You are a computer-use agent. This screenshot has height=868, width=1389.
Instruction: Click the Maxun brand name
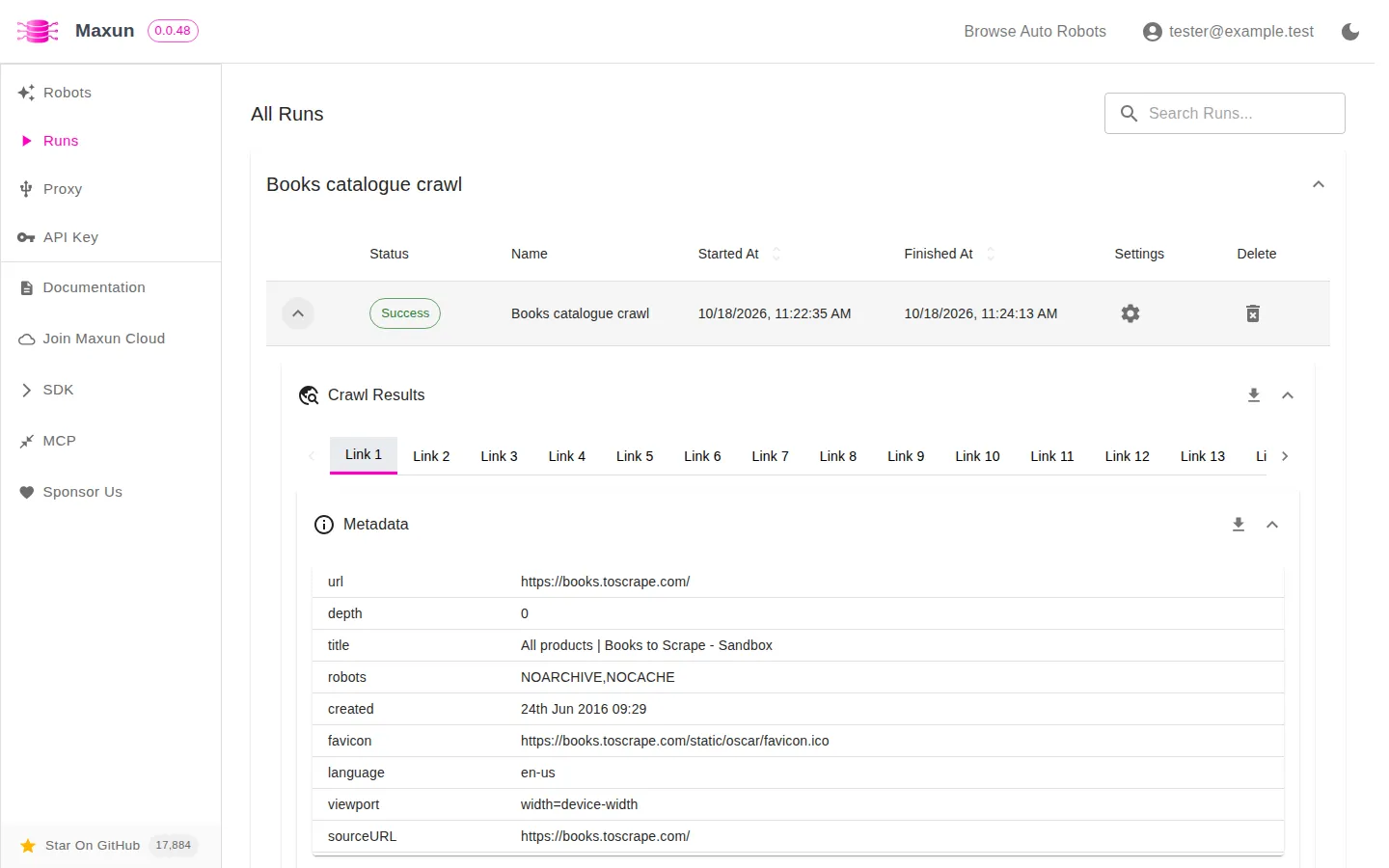(104, 31)
